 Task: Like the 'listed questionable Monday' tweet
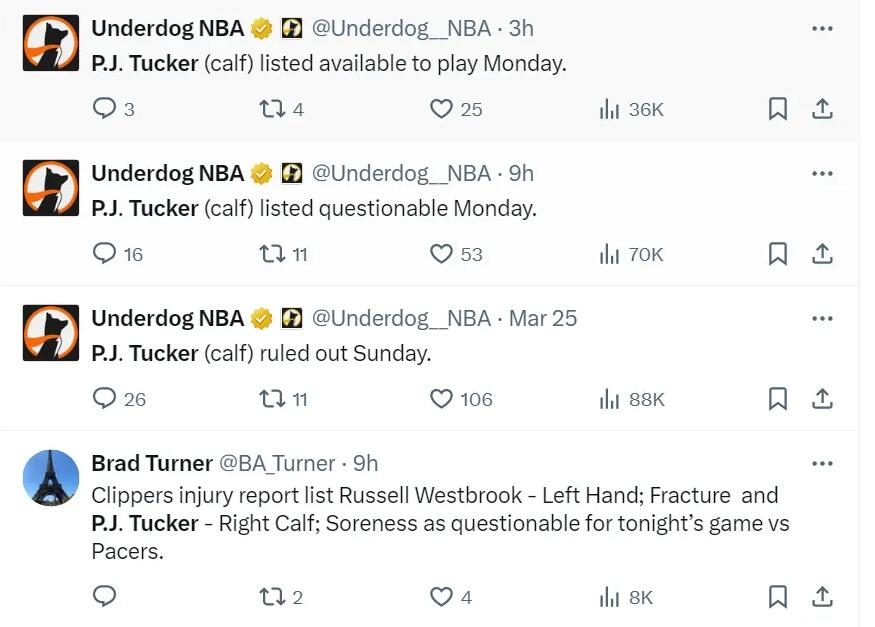(441, 254)
